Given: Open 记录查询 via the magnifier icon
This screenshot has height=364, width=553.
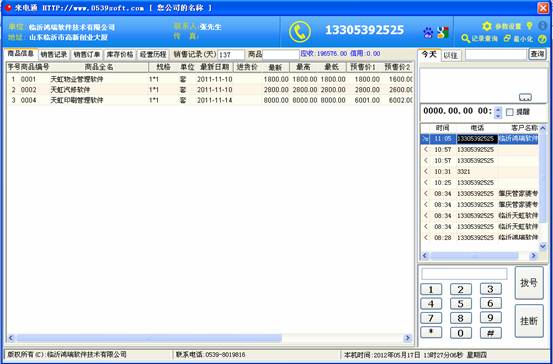Looking at the screenshot, I should click(466, 38).
